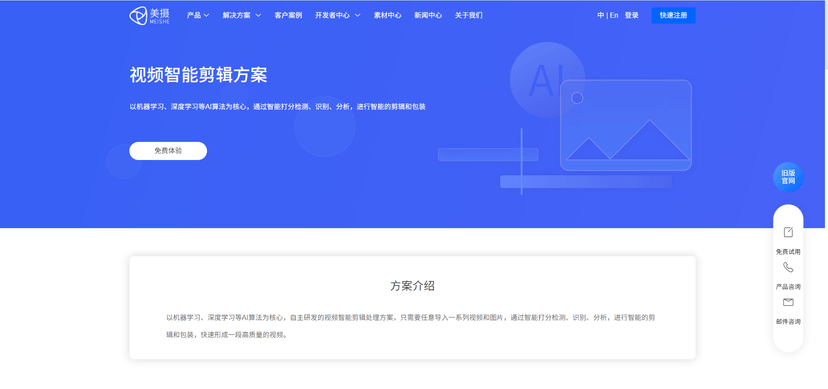Switch language to 中

pos(601,15)
